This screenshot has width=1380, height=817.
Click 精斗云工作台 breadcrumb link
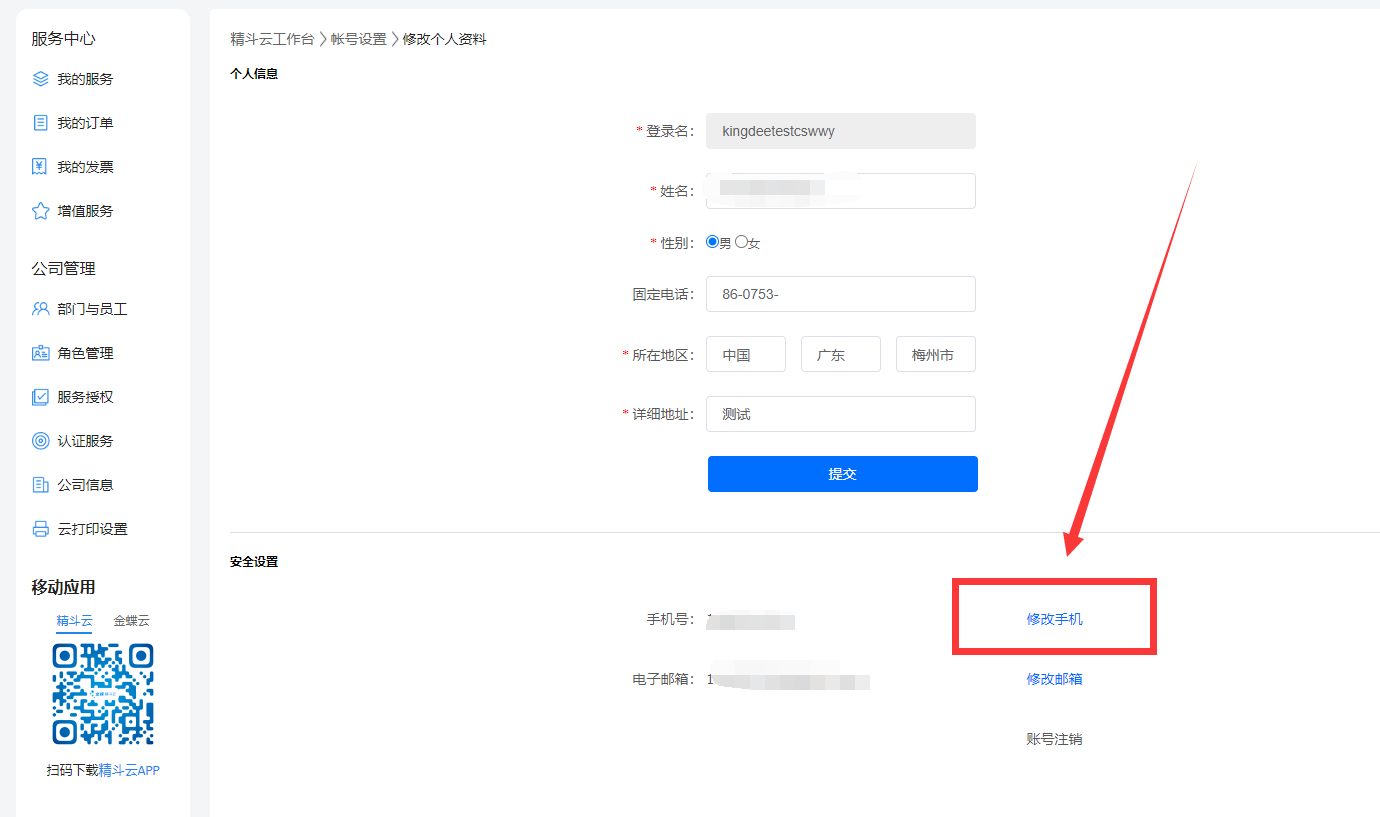pyautogui.click(x=272, y=39)
